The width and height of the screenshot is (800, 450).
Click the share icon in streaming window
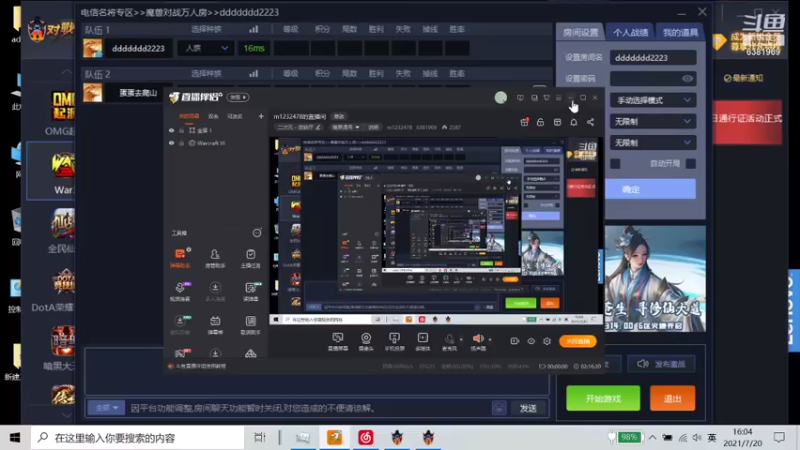pyautogui.click(x=590, y=122)
